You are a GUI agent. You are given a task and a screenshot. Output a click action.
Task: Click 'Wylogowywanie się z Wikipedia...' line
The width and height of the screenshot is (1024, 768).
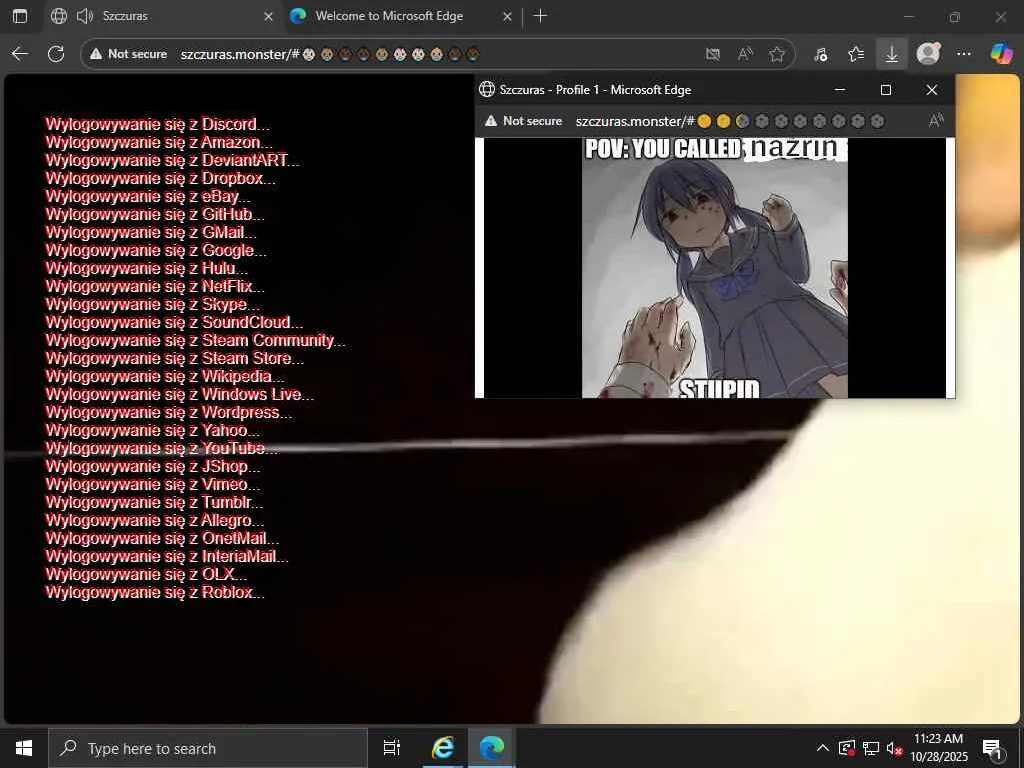point(165,376)
